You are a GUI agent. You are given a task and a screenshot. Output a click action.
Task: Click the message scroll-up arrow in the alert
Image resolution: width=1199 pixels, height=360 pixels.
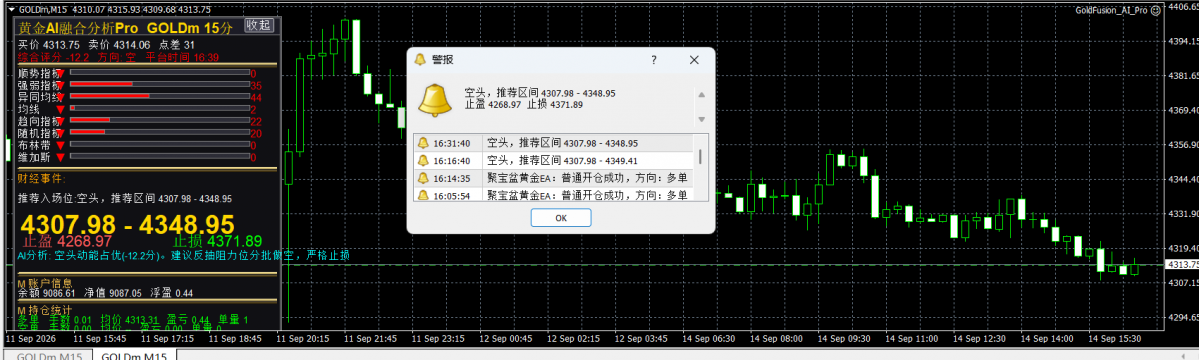[701, 95]
